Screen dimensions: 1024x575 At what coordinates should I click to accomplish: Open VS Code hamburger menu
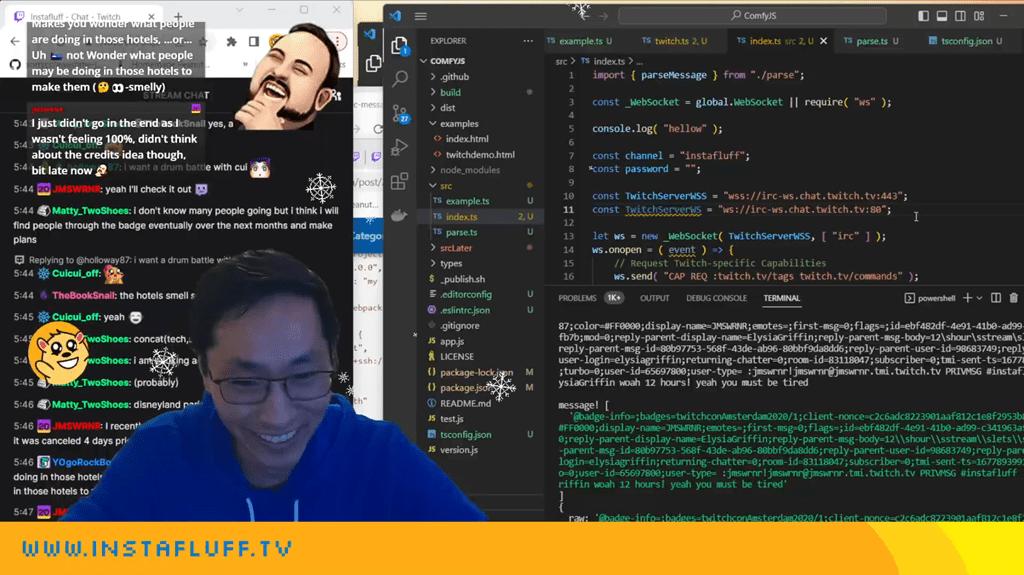421,16
